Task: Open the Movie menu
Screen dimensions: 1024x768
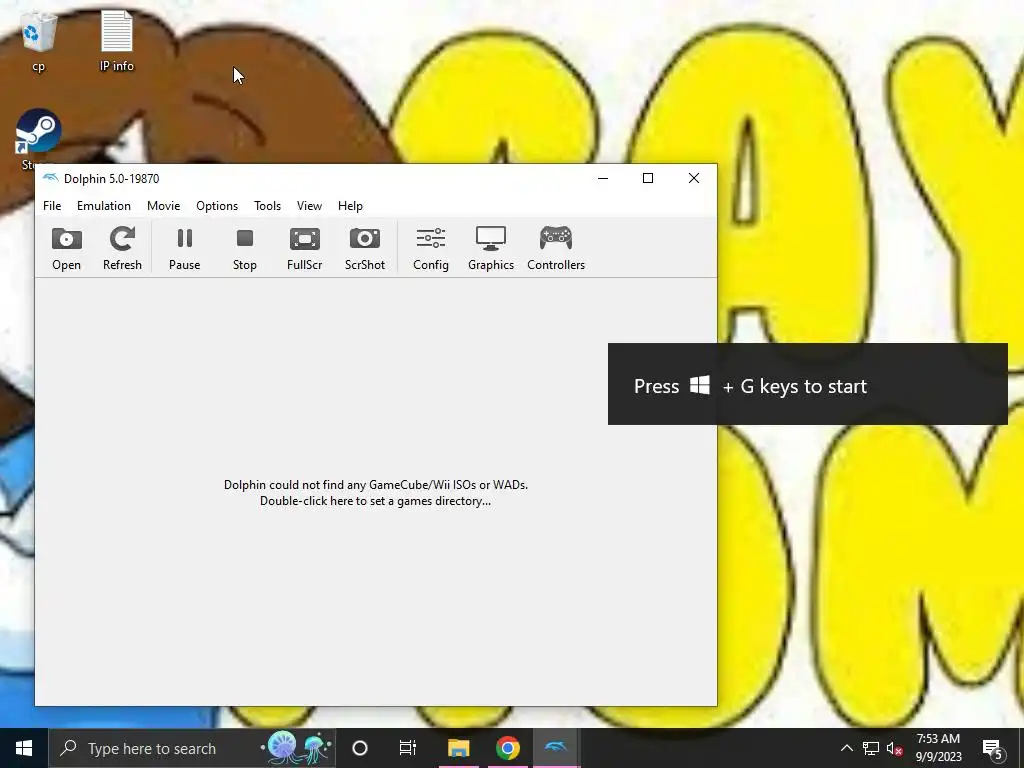Action: 163,206
